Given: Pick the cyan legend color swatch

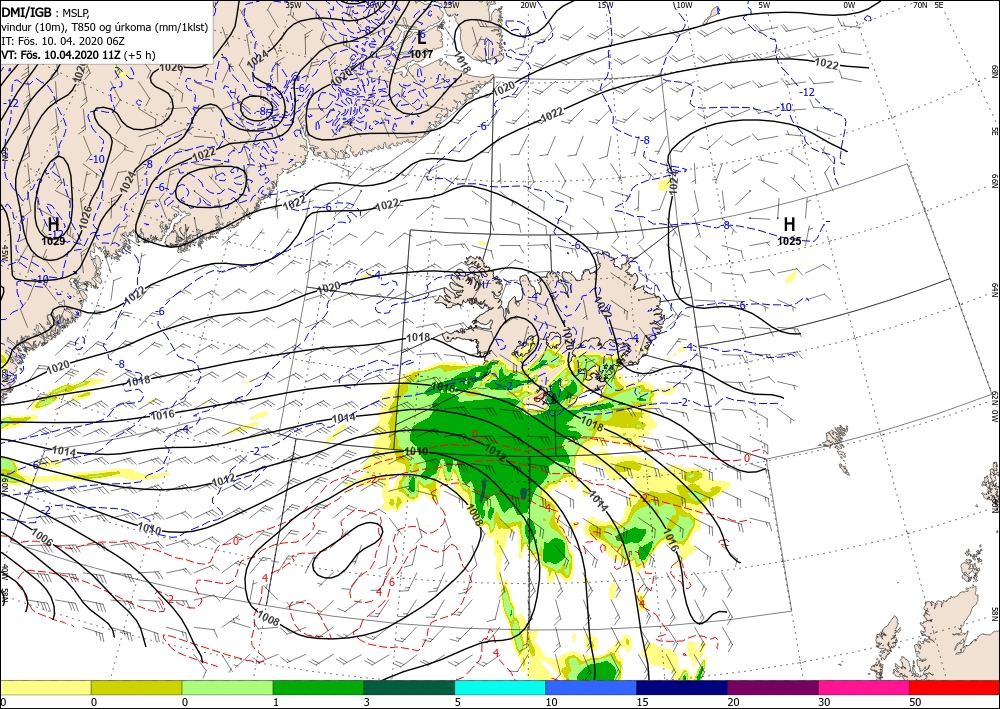Looking at the screenshot, I should click(x=500, y=687).
